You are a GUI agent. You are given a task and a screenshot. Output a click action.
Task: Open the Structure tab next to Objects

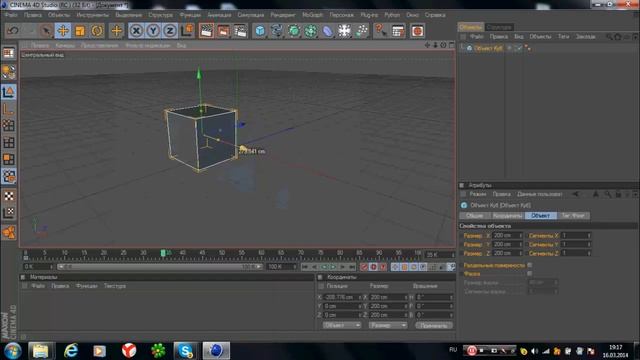(x=499, y=27)
